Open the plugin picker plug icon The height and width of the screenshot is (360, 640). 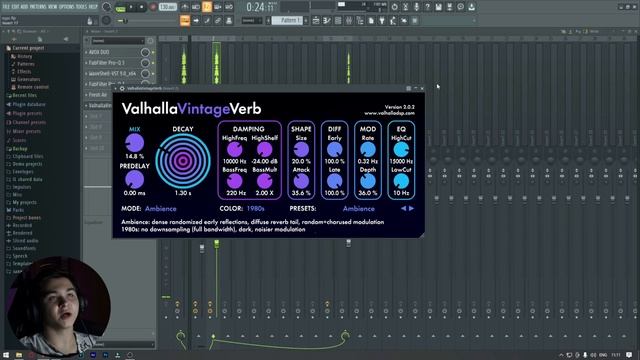tap(382, 21)
